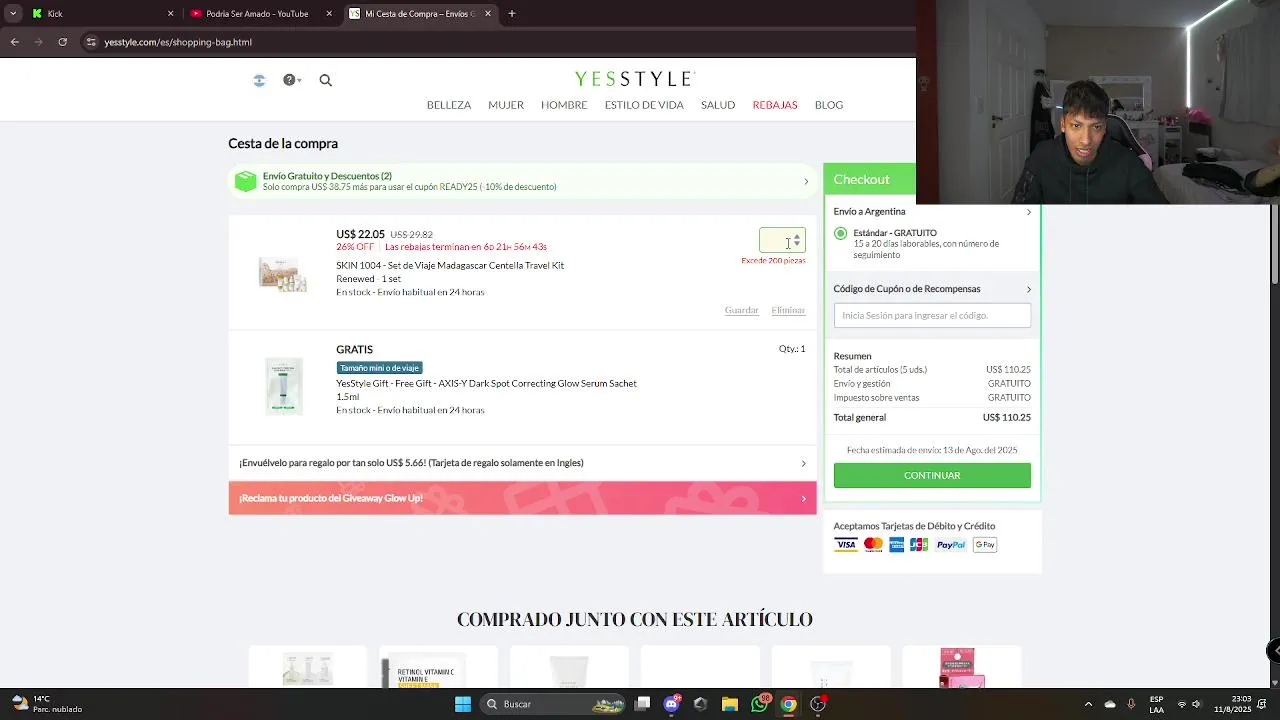Viewport: 1280px width, 720px height.
Task: Click Eliminar for the Travel Kit
Action: point(788,310)
